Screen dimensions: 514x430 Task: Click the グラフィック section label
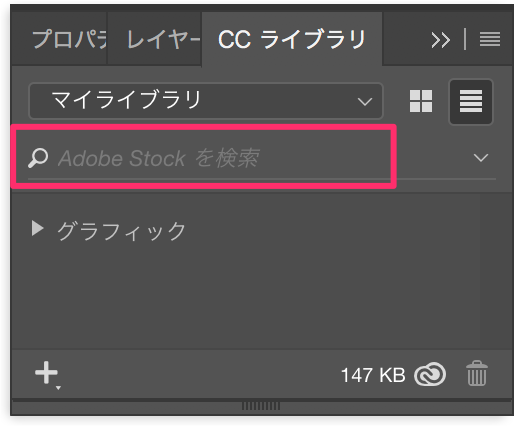(121, 231)
